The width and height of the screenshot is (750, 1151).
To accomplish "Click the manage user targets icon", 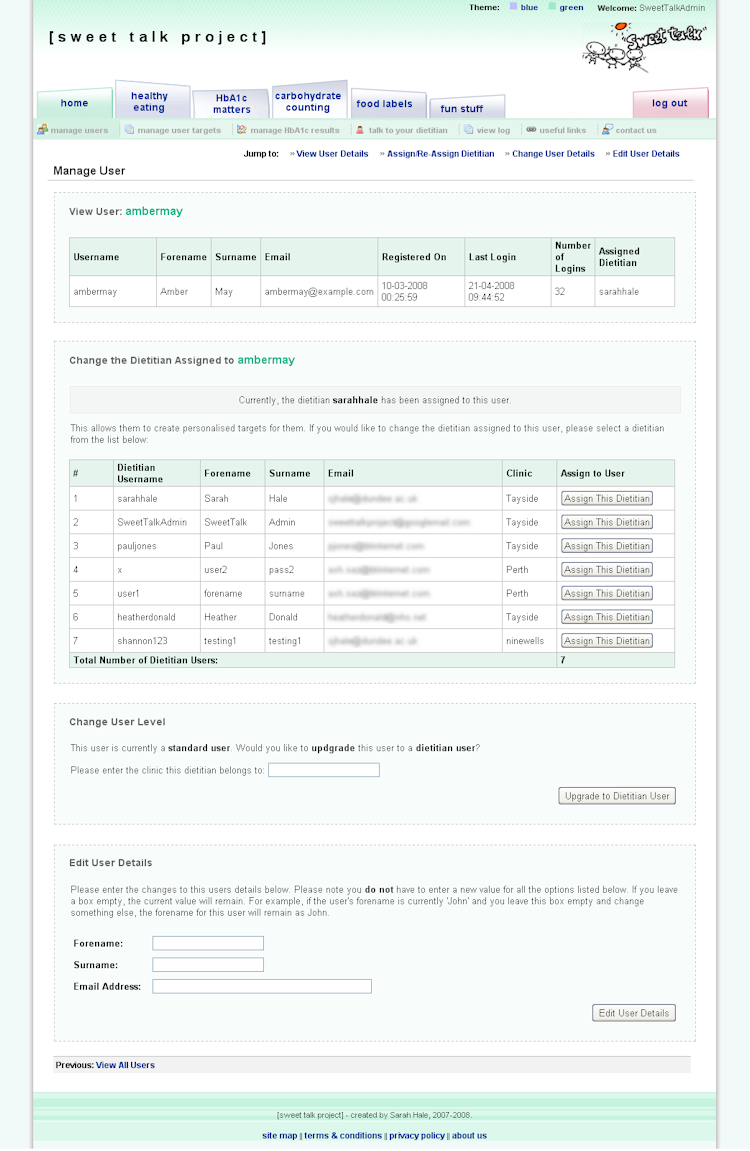I will click(x=129, y=130).
